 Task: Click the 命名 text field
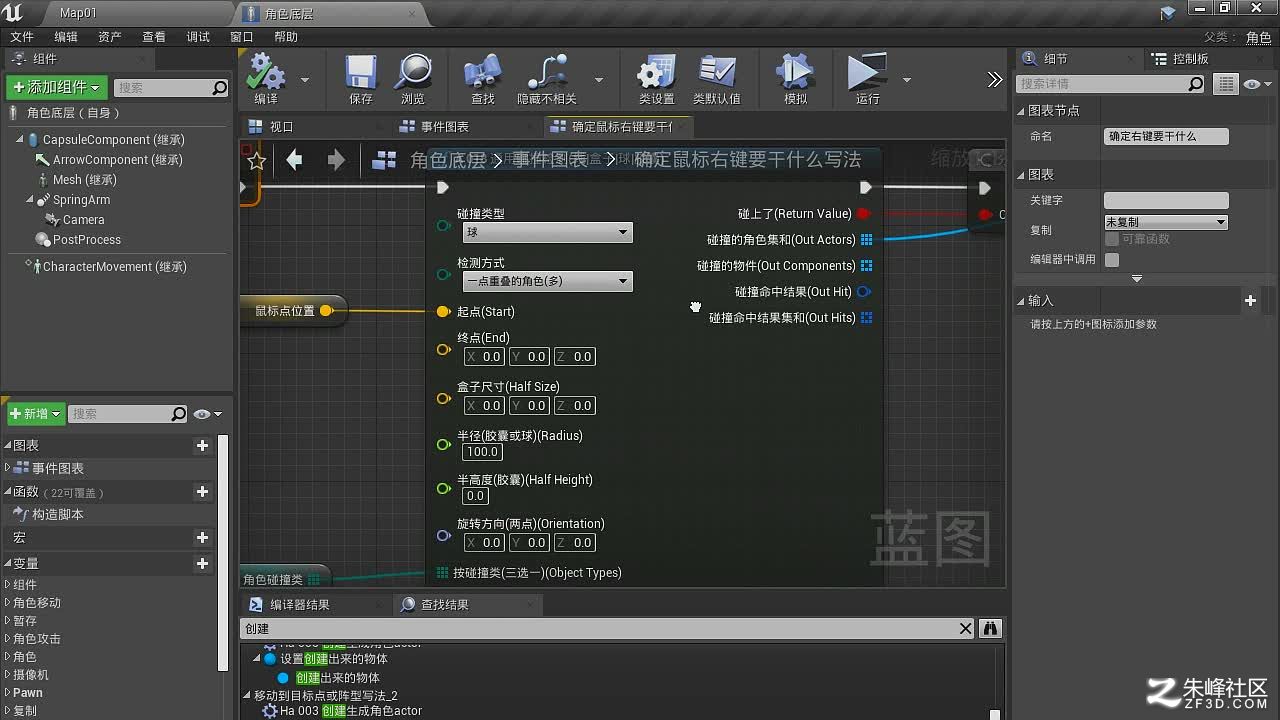tap(1166, 136)
